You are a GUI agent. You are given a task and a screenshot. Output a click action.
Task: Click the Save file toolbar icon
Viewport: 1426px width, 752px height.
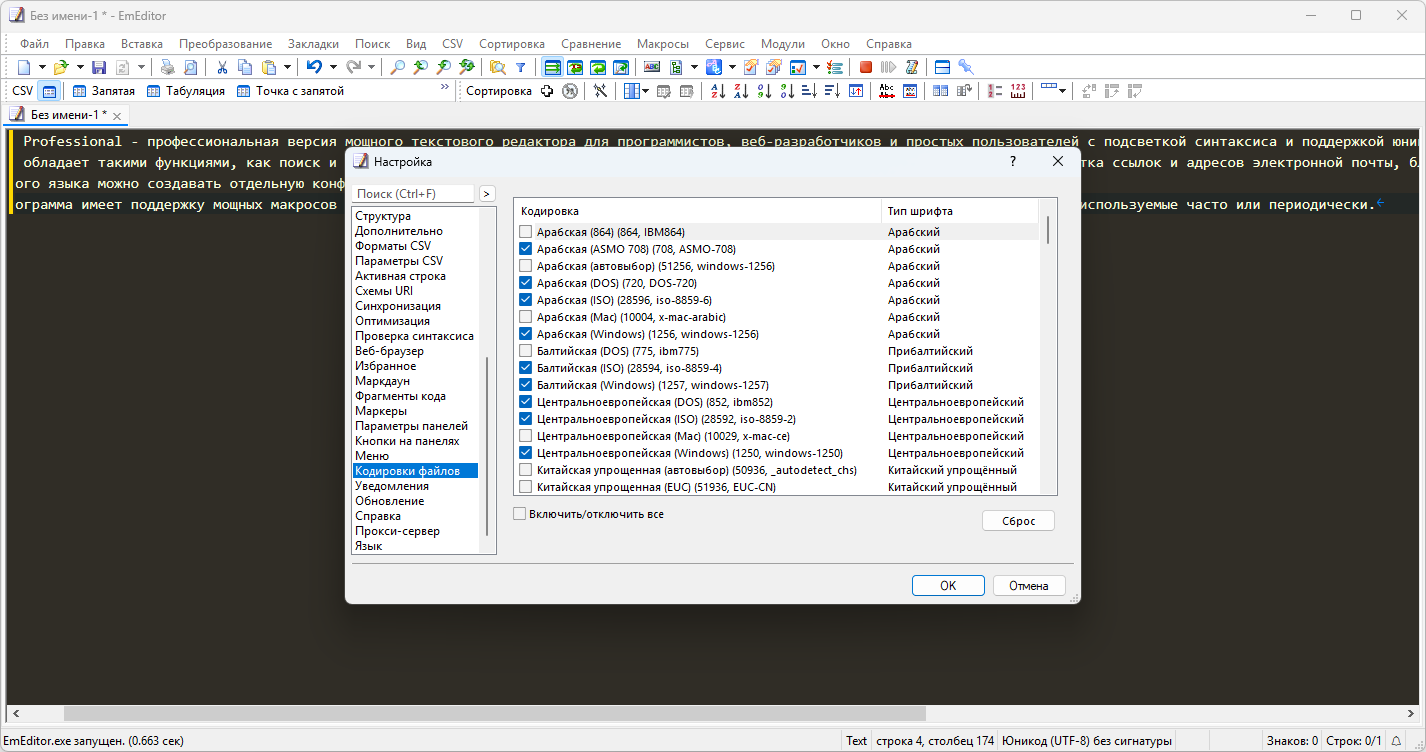tap(99, 67)
